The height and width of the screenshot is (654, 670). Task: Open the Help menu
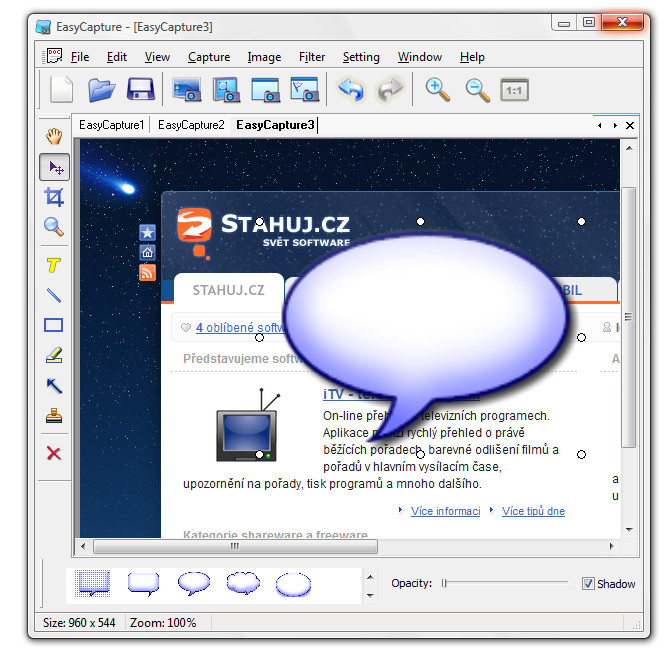(472, 57)
